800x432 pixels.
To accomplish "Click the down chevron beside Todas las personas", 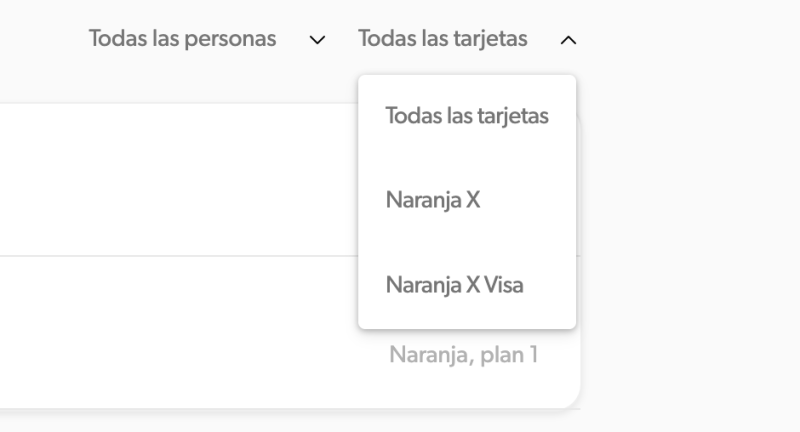I will 317,40.
